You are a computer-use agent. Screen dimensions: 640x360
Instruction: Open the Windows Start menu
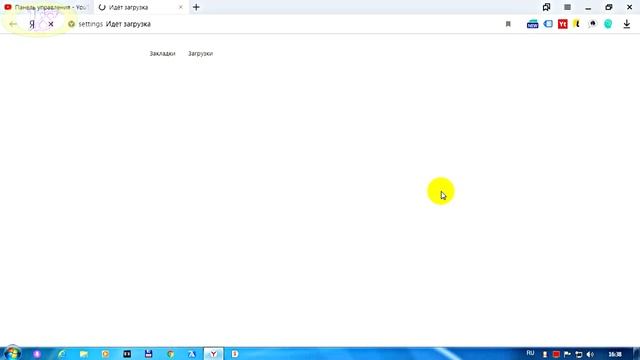pyautogui.click(x=12, y=353)
